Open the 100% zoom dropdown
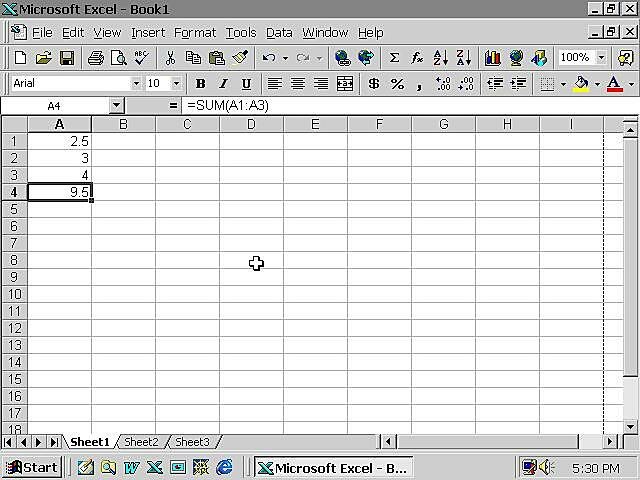This screenshot has height=480, width=640. [601, 58]
